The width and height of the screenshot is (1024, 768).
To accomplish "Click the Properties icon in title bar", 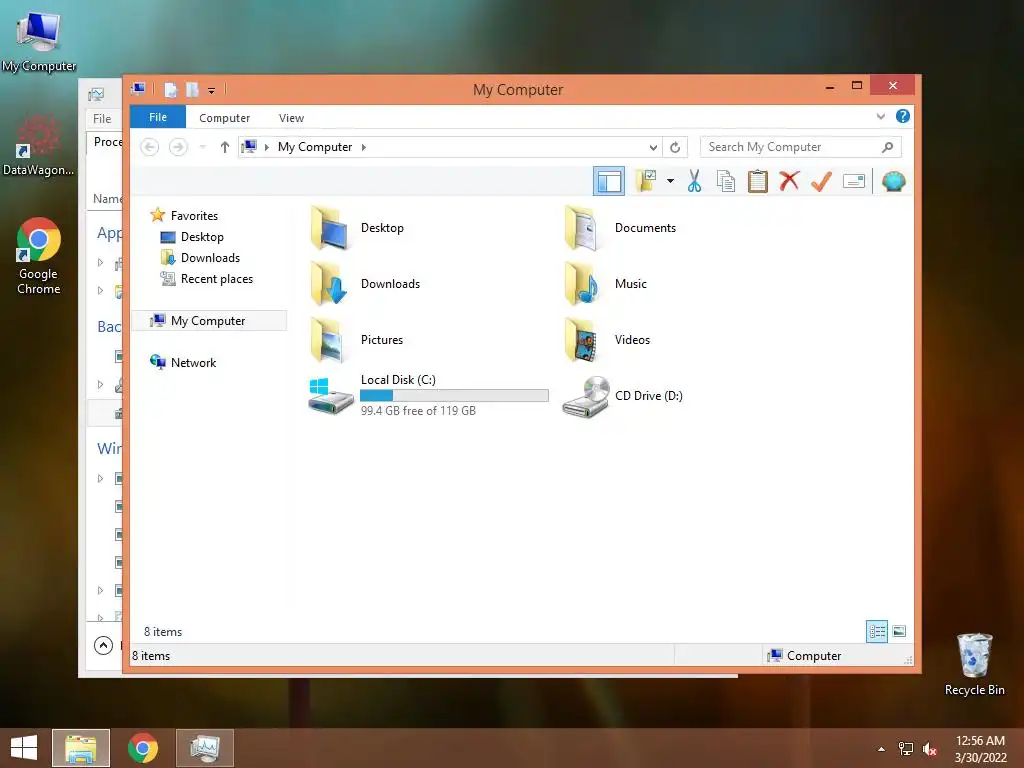I will point(170,90).
